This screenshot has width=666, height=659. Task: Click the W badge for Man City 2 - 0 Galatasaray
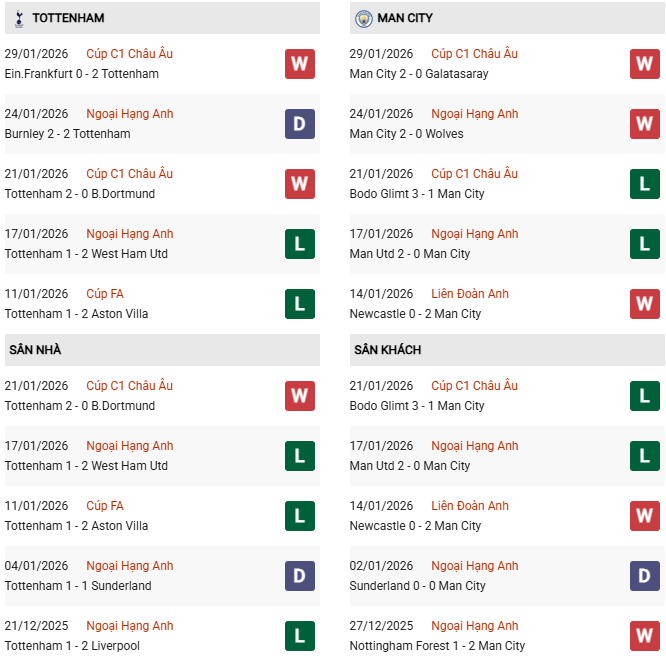pos(644,64)
